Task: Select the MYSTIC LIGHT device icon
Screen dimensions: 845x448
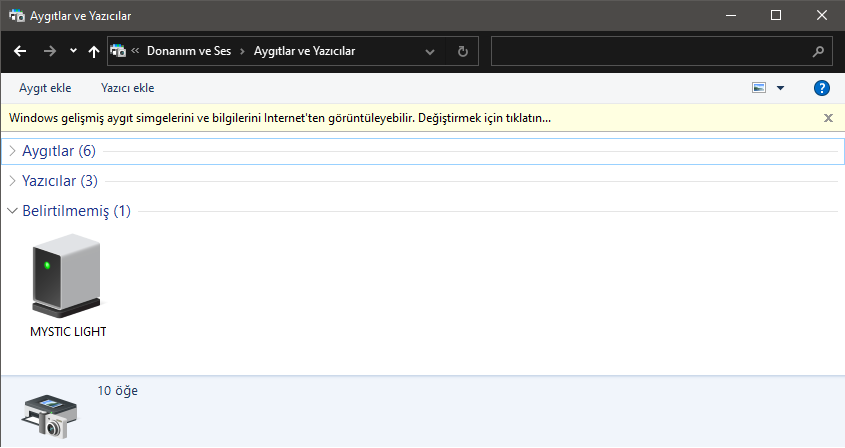Action: coord(66,275)
